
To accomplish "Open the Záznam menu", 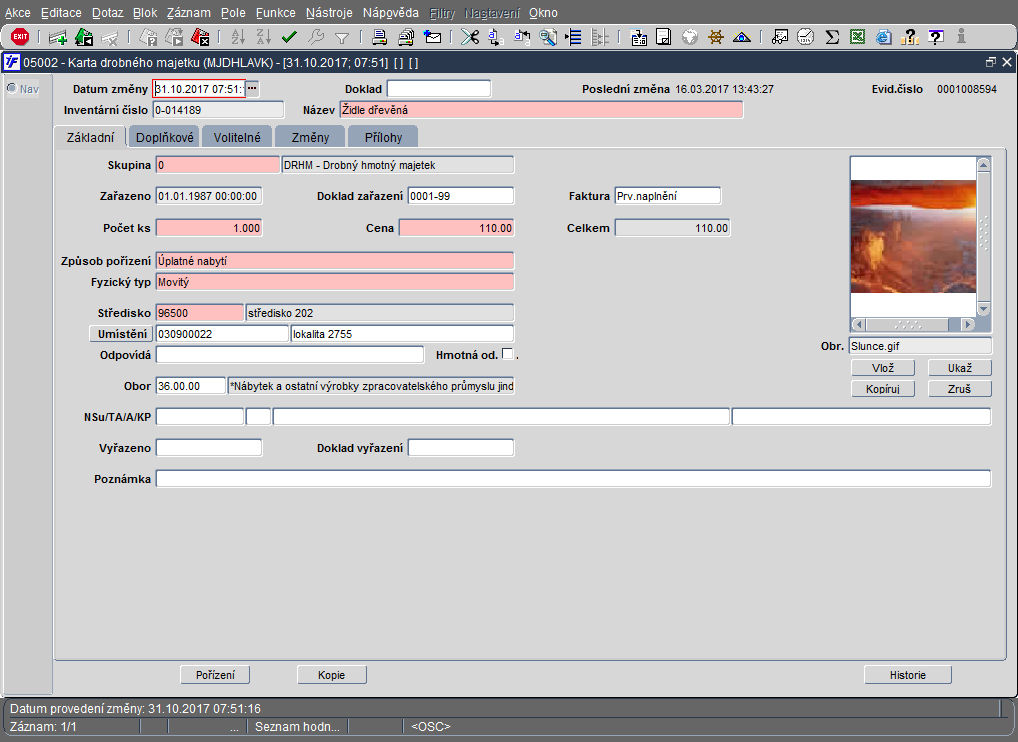I will click(x=188, y=13).
